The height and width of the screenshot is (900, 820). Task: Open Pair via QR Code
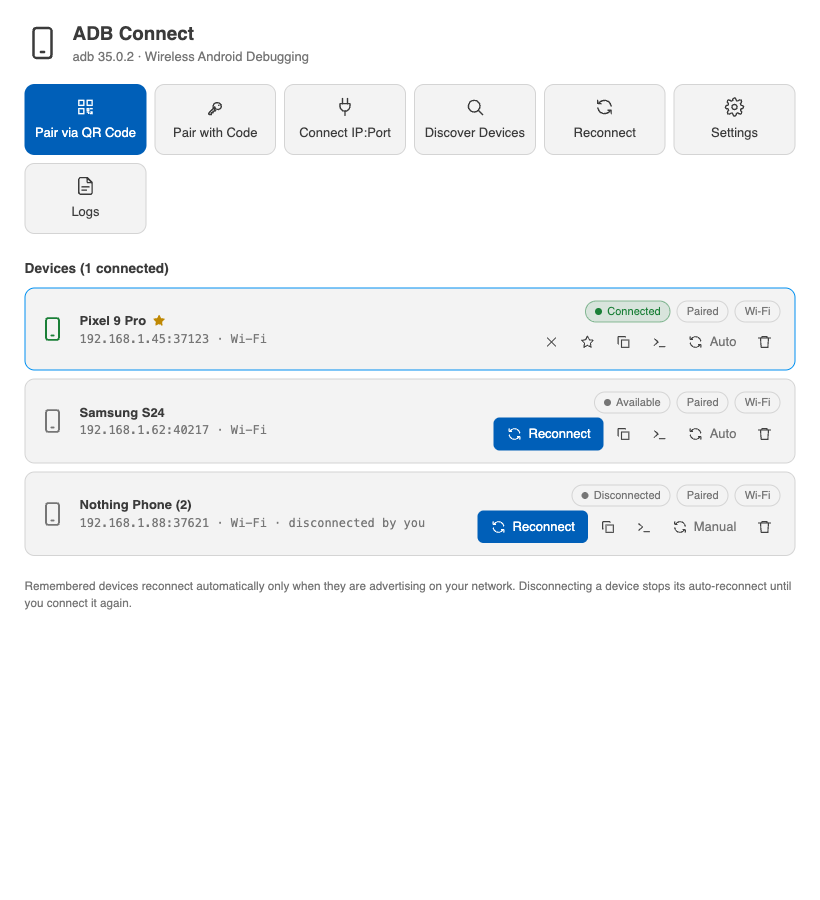pos(86,119)
